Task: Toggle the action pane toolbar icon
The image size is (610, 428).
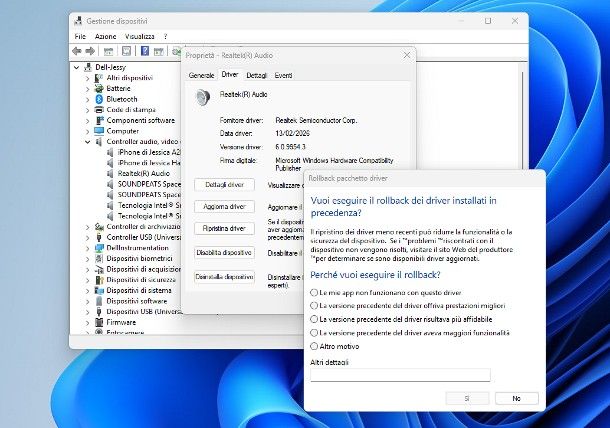Action: (x=158, y=51)
